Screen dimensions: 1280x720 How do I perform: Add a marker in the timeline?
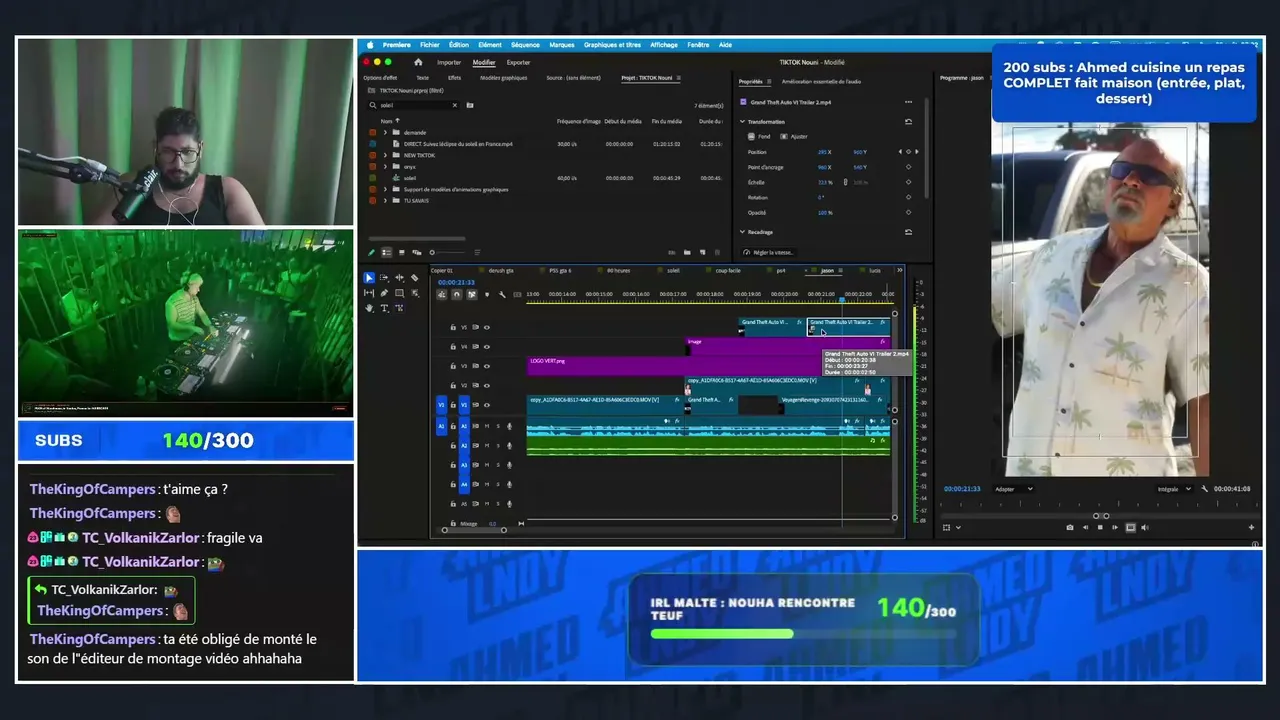click(x=487, y=294)
